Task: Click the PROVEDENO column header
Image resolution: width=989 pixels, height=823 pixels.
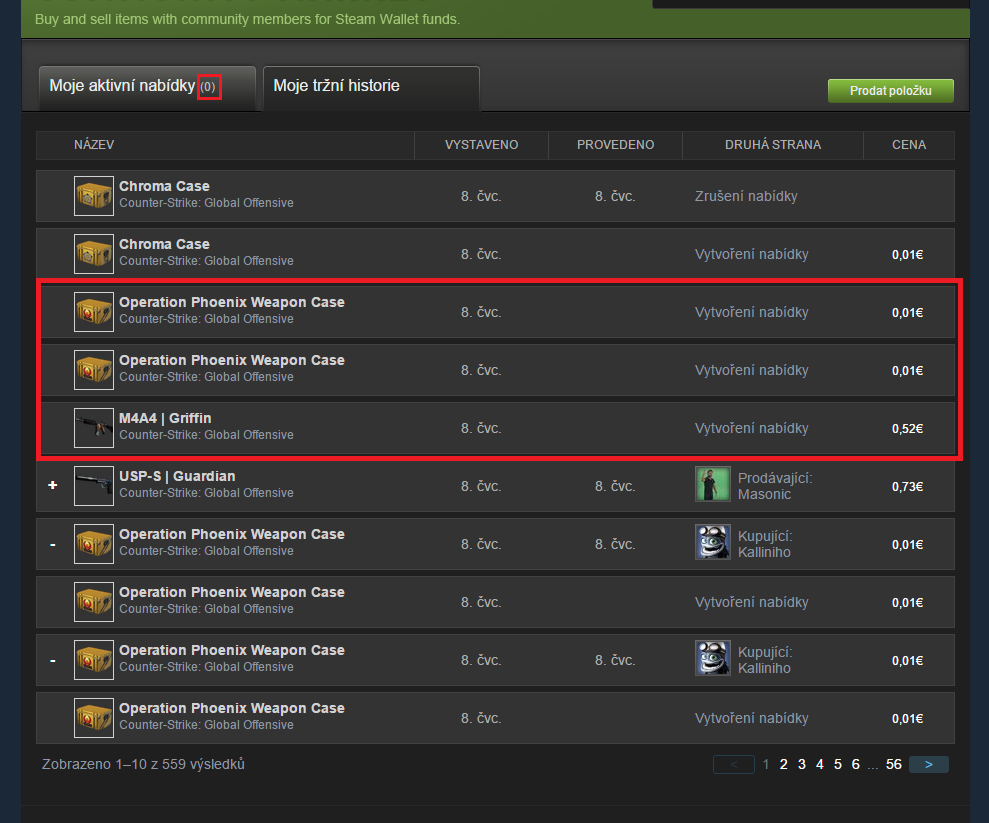Action: click(615, 144)
